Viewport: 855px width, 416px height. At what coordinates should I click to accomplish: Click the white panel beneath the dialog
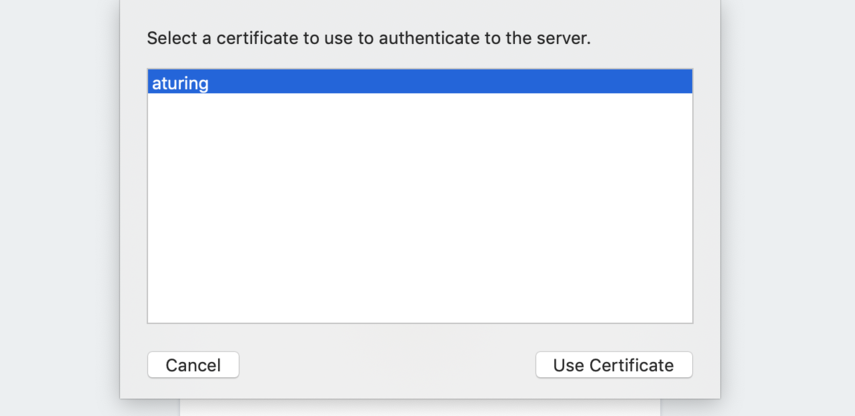tap(420, 408)
